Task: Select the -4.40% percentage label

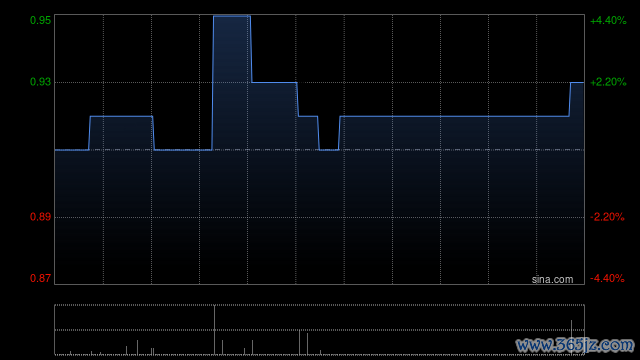Action: 607,278
